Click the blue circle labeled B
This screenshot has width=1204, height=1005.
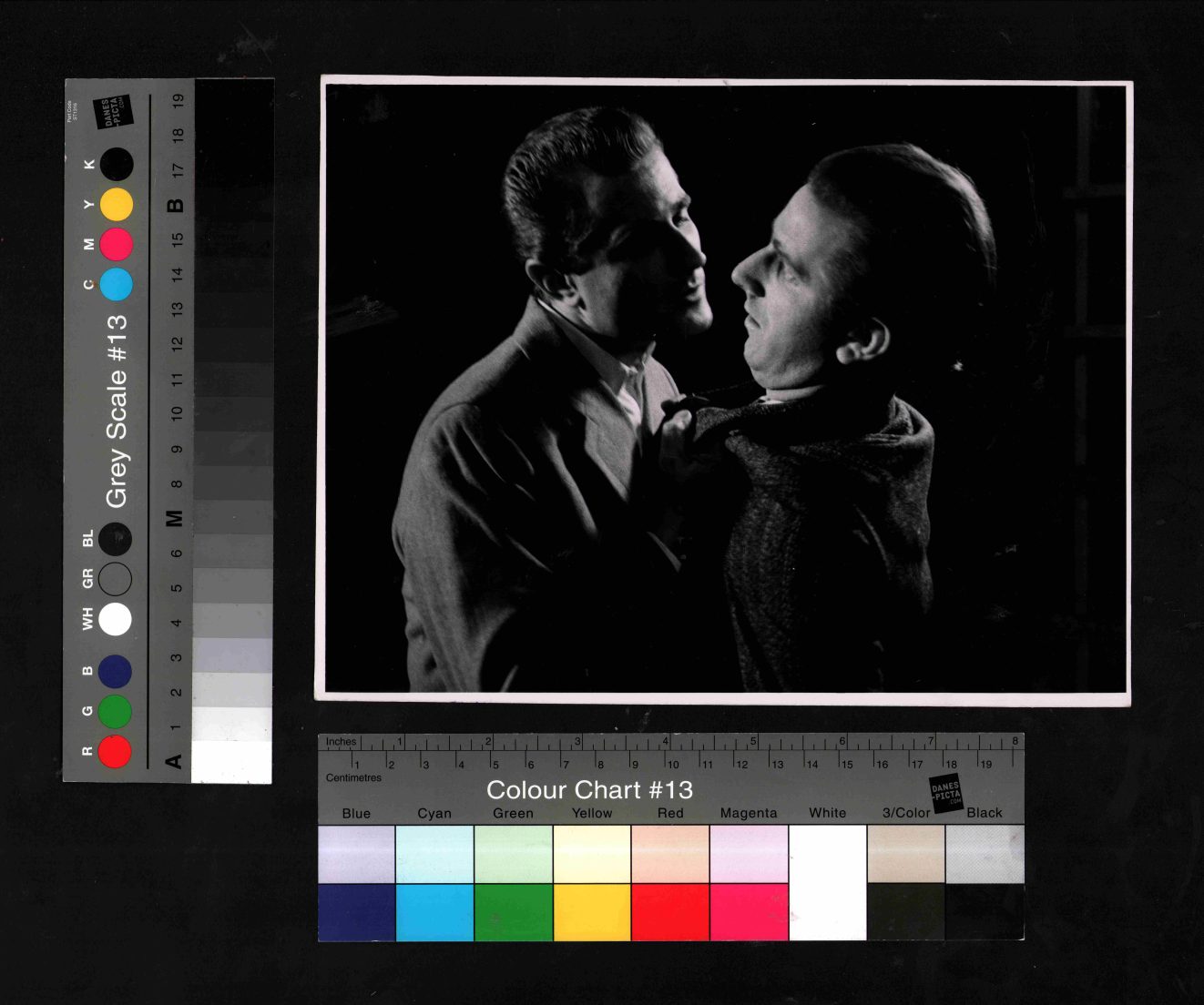coord(115,671)
